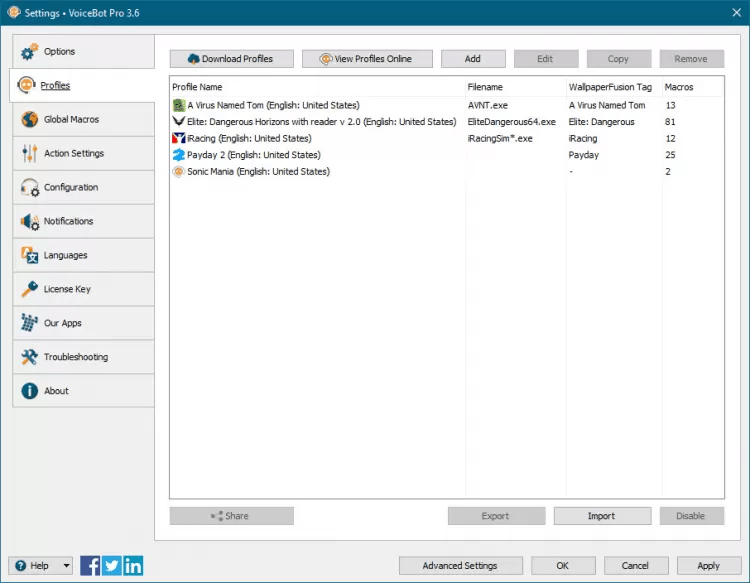Screen dimensions: 750x583
Task: Go to the Action Settings tab
Action: 83,153
